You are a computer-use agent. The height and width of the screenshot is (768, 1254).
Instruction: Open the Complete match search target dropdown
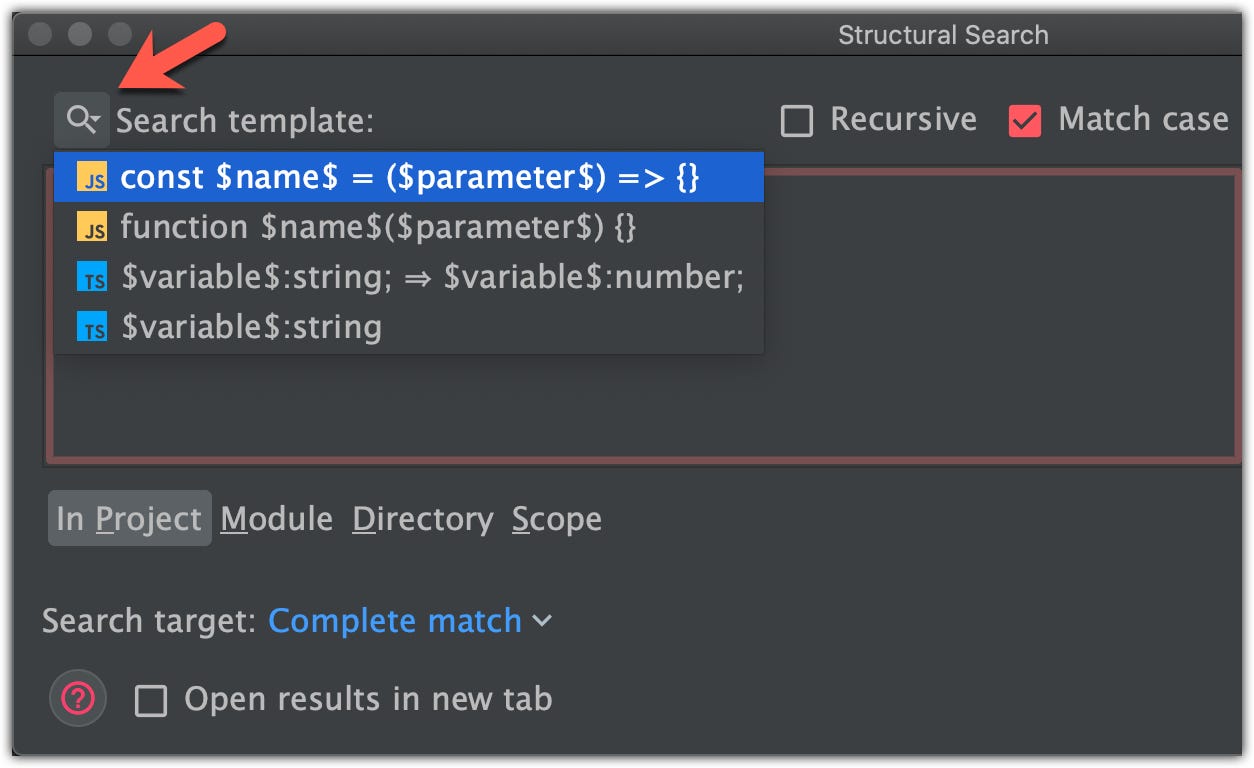coord(395,621)
